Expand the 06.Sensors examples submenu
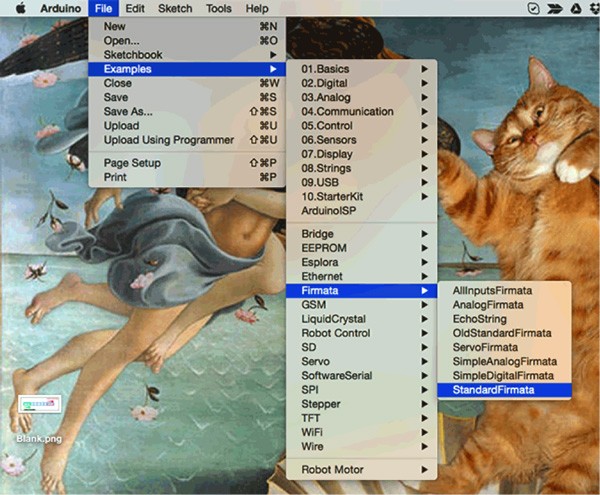This screenshot has height=495, width=600. coord(362,140)
